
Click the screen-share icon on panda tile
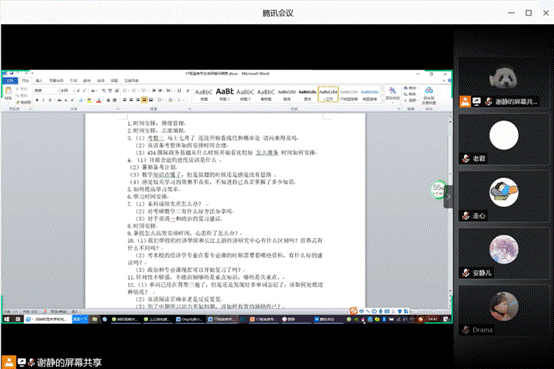(x=477, y=102)
